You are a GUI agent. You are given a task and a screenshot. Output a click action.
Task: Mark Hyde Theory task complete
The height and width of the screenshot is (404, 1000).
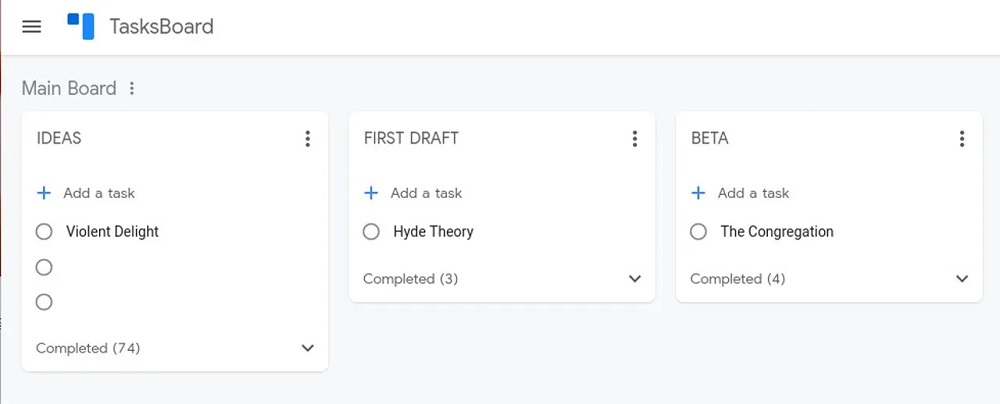pyautogui.click(x=371, y=232)
